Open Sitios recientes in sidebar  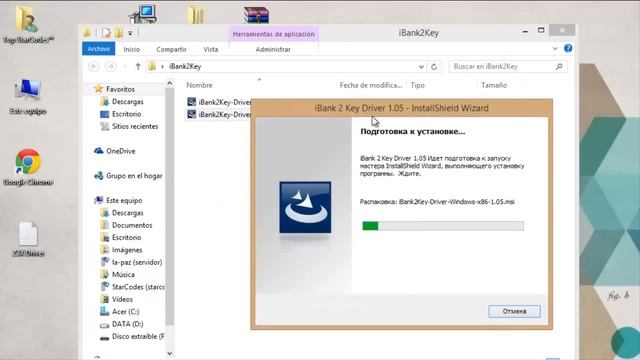coord(135,126)
